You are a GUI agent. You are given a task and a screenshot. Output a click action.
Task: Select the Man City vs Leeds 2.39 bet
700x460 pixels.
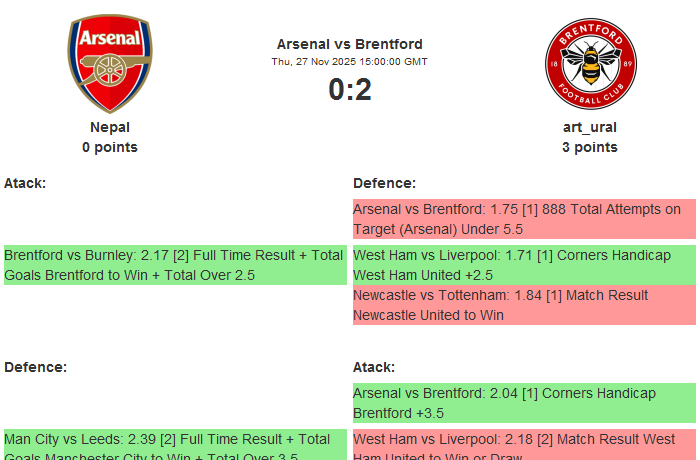coord(175,446)
